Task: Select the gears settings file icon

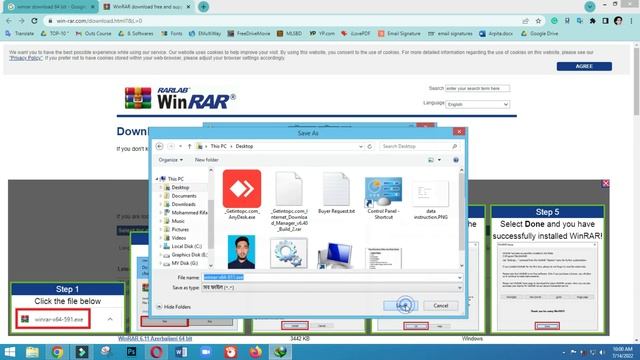Action: pos(289,253)
